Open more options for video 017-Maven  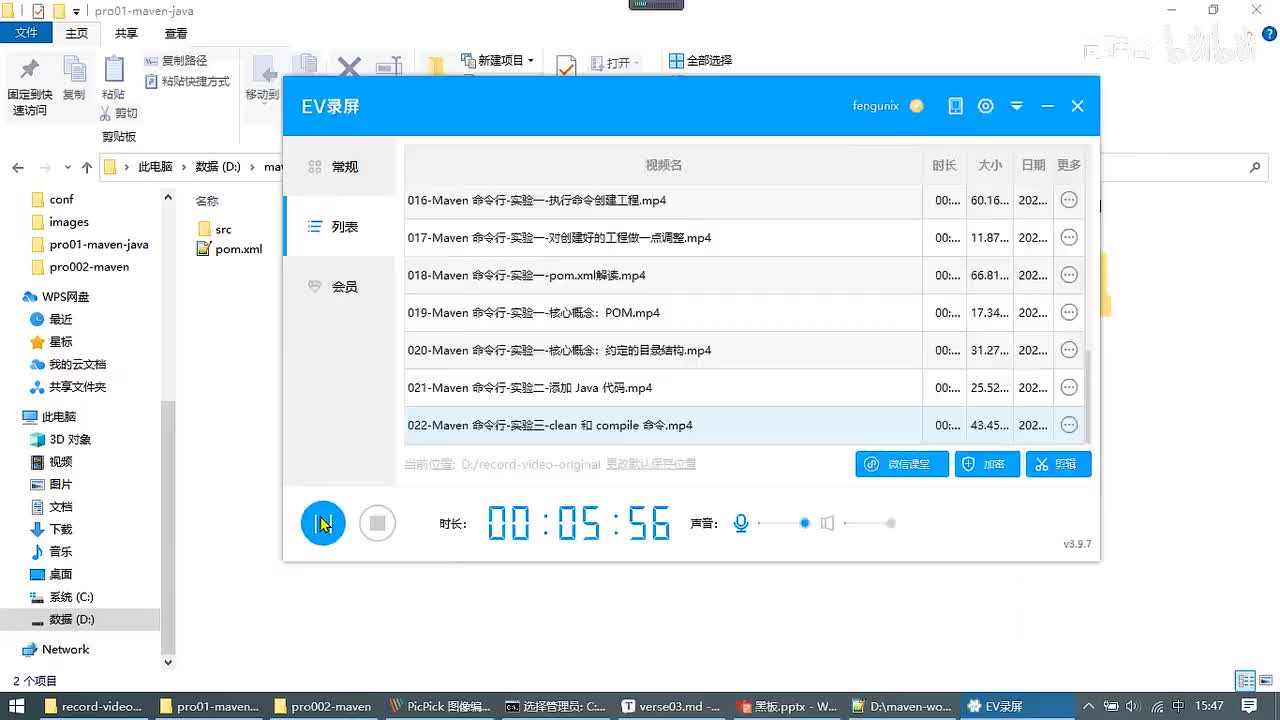coord(1069,238)
